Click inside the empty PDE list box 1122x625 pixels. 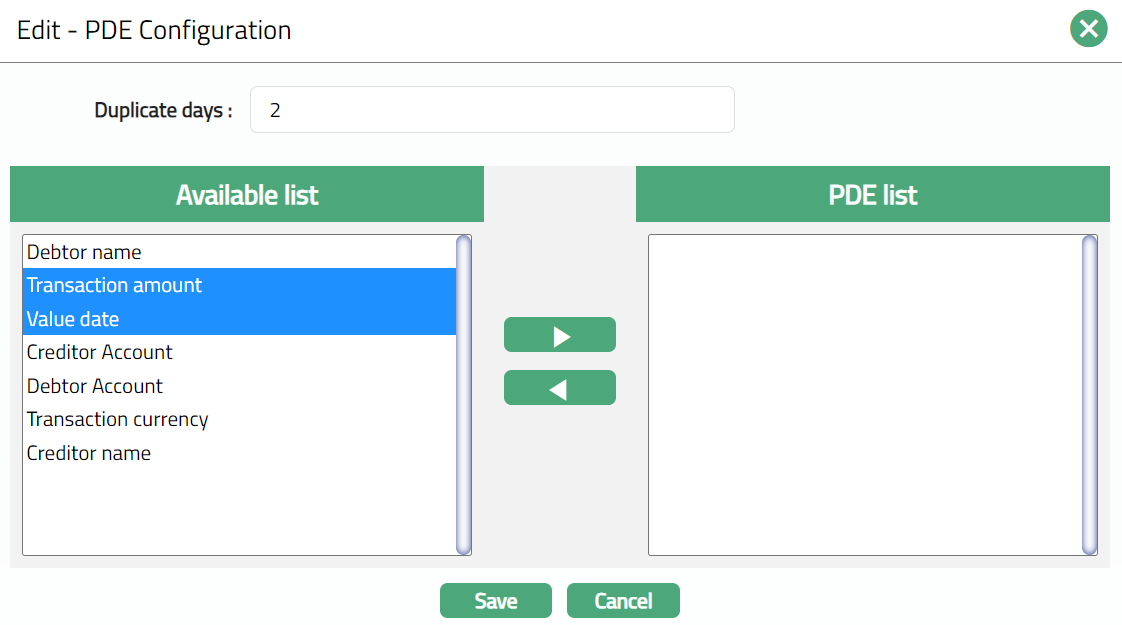(865, 395)
